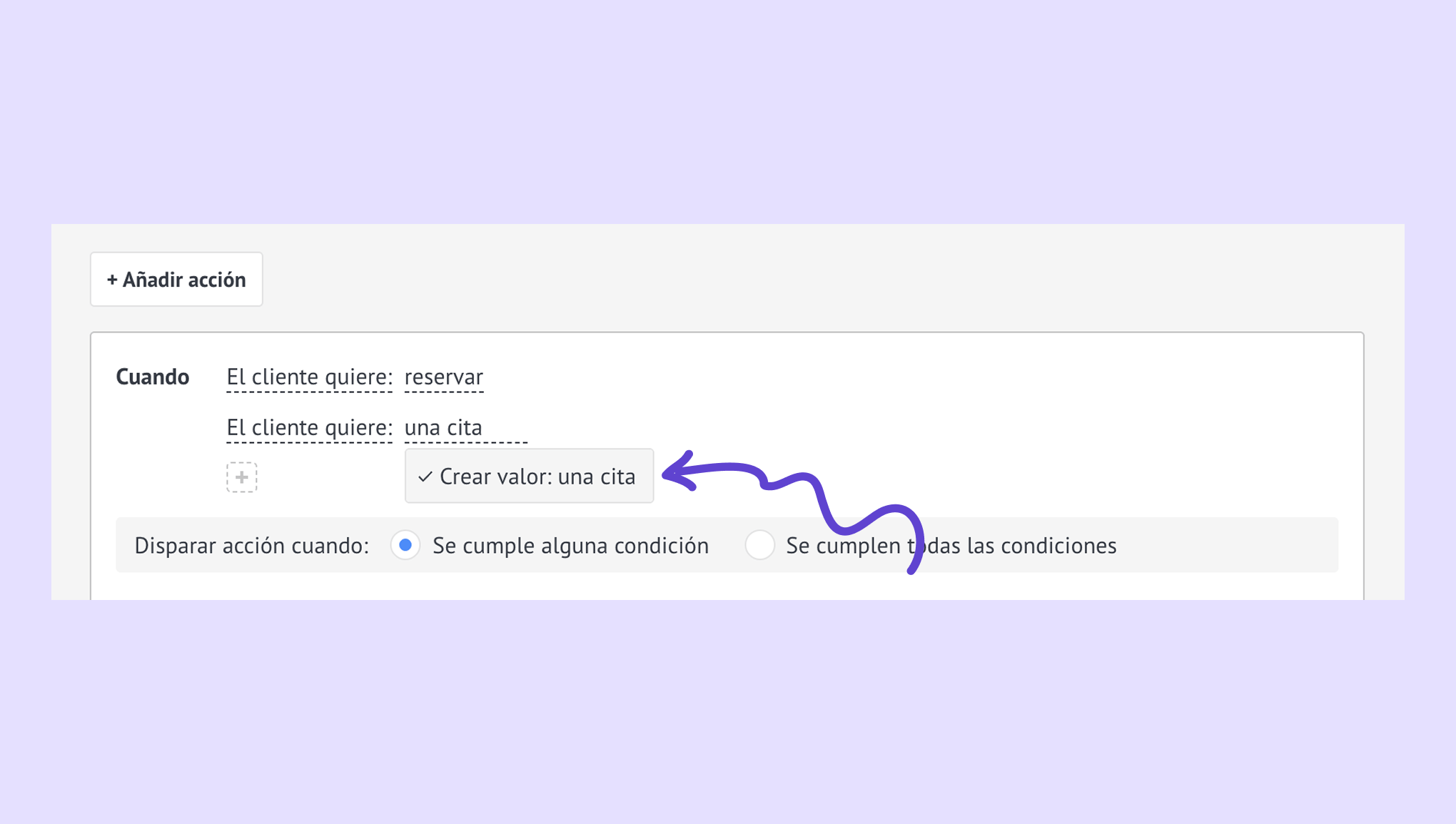This screenshot has height=824, width=1456.
Task: Click the plus sign in "Añadir acción"
Action: (112, 280)
